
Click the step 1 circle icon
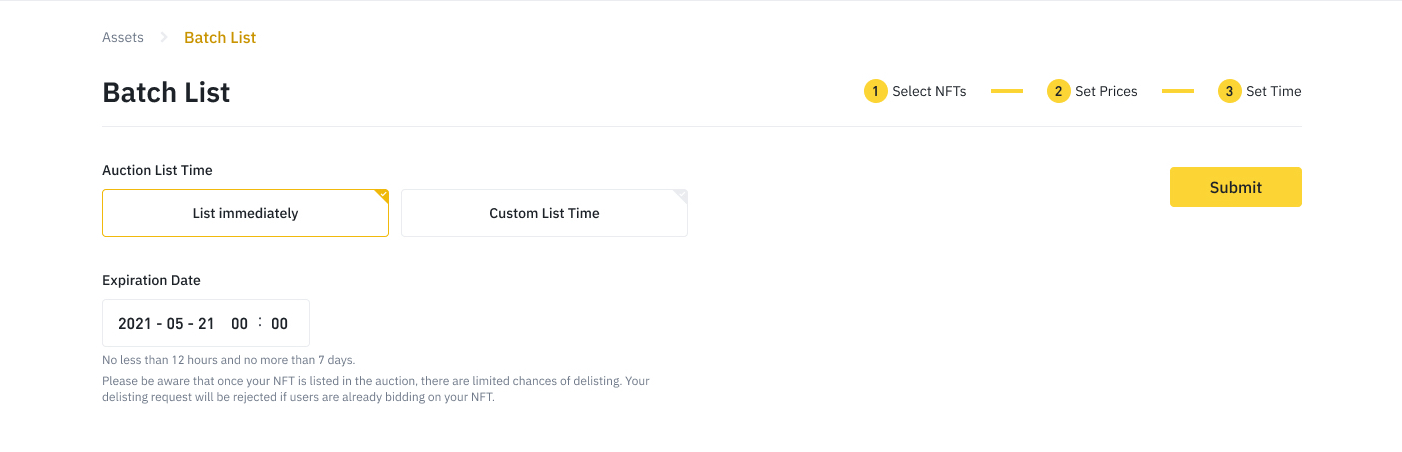tap(875, 91)
